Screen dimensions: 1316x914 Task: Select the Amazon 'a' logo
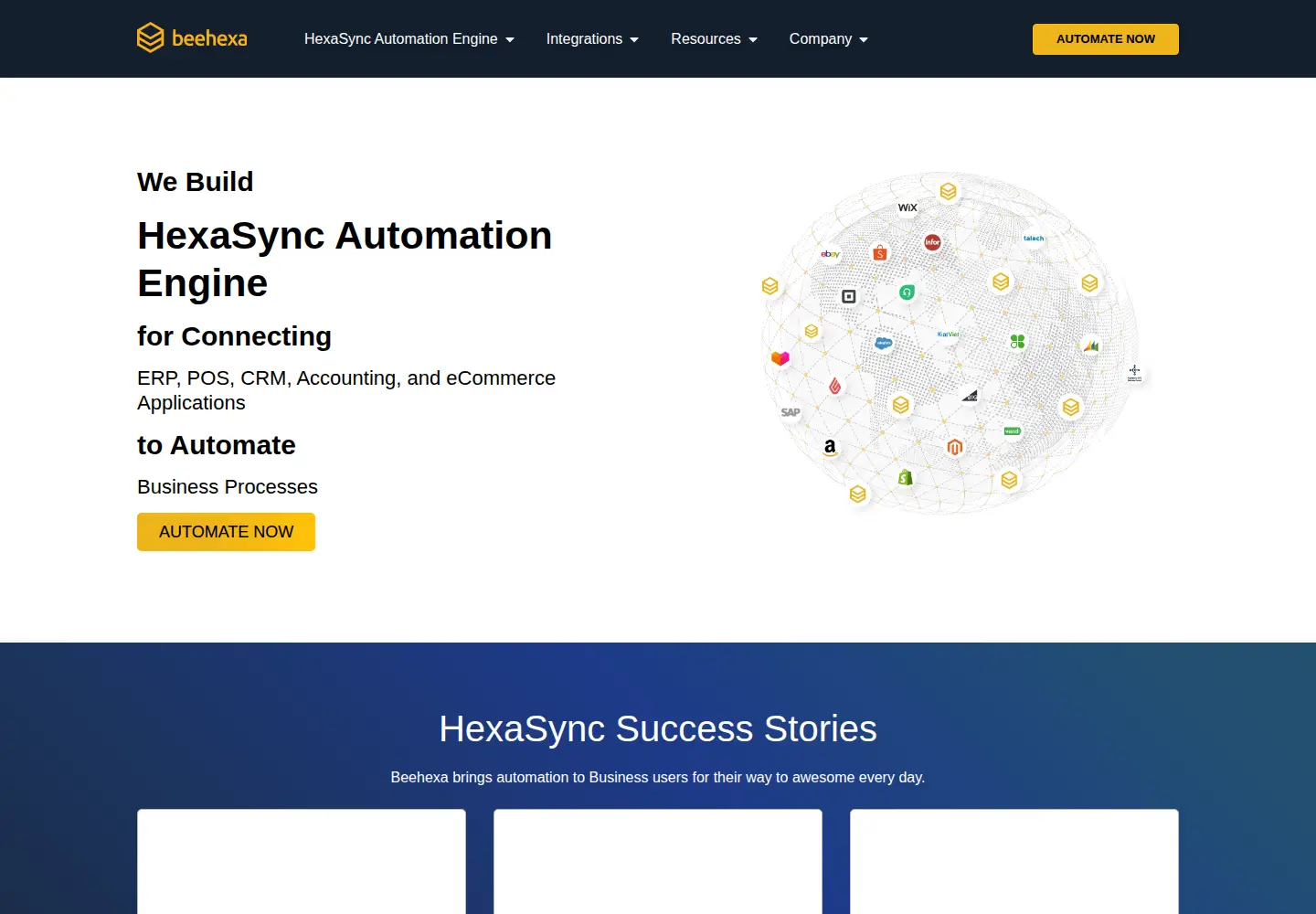(830, 447)
